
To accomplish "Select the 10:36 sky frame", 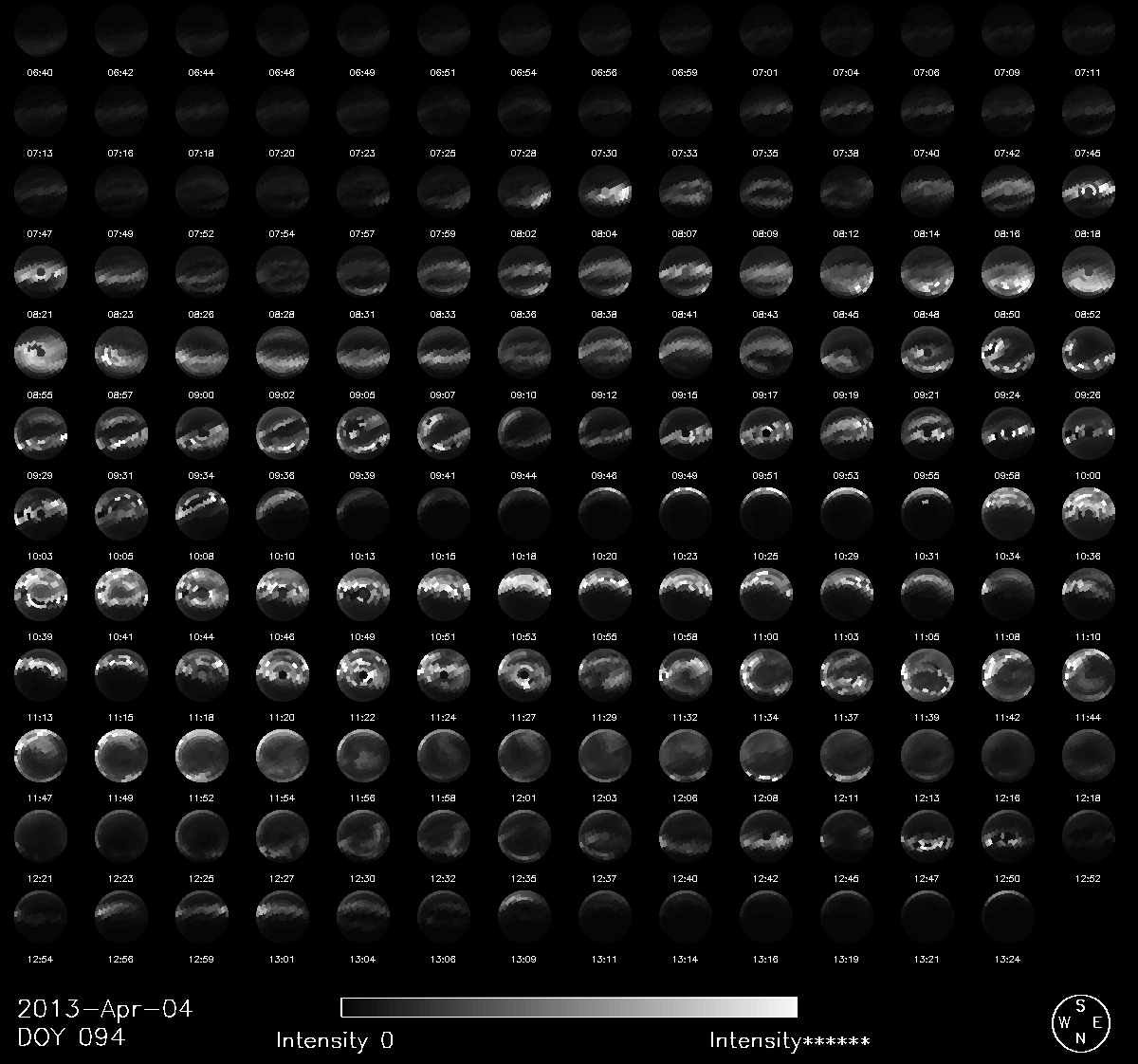I will pyautogui.click(x=1089, y=513).
